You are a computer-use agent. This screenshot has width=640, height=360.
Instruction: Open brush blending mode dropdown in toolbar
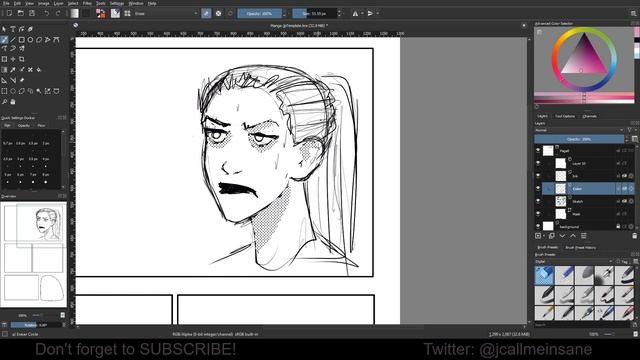(x=166, y=13)
